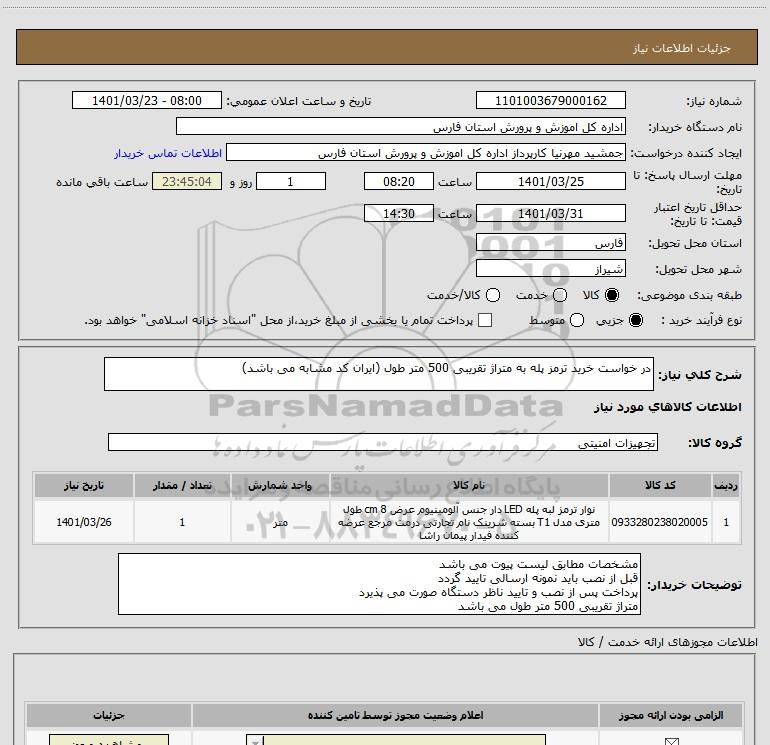
Task: Select the خدمت radio button
Action: pos(560,295)
